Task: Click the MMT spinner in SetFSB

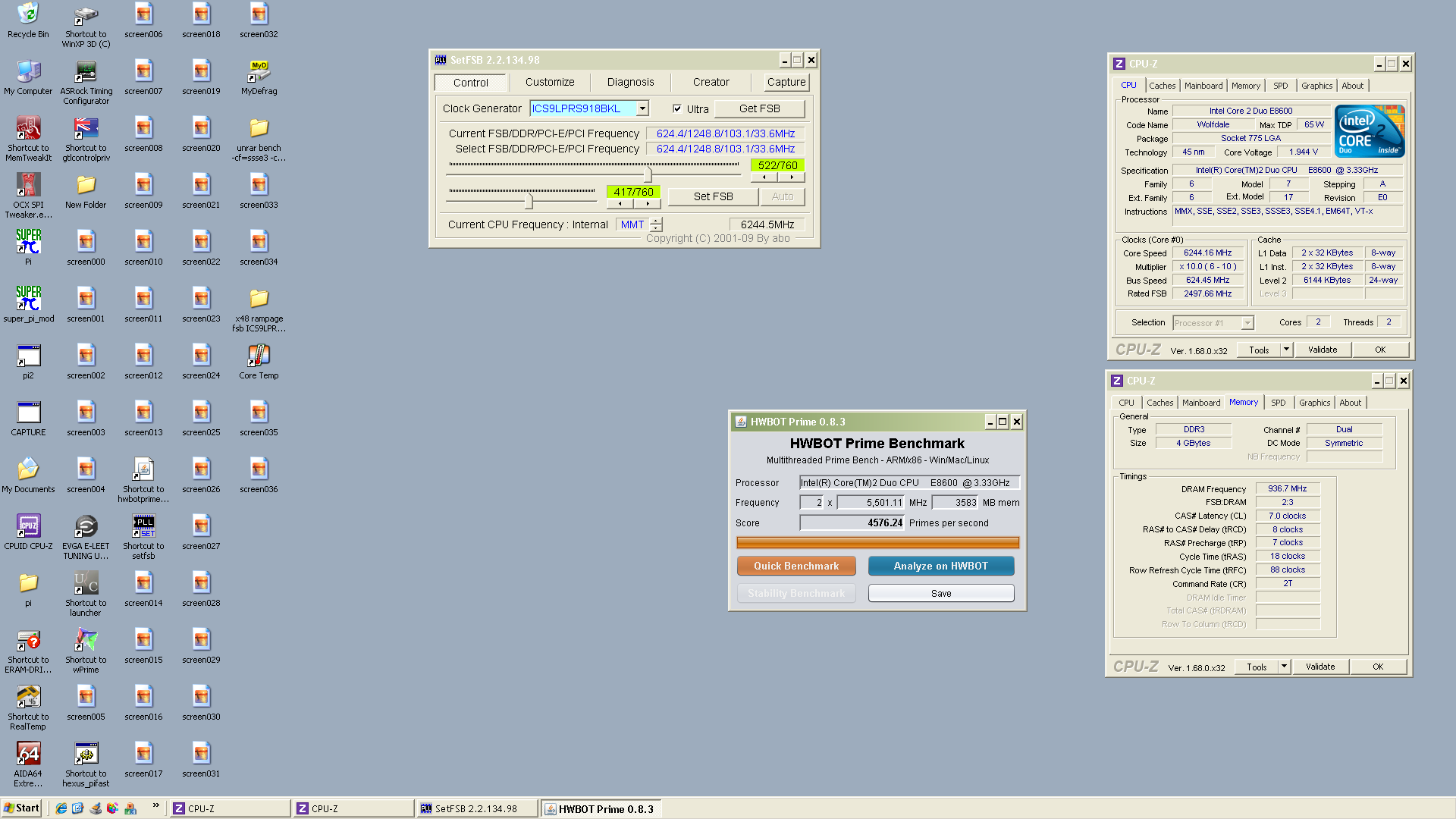Action: click(x=656, y=224)
